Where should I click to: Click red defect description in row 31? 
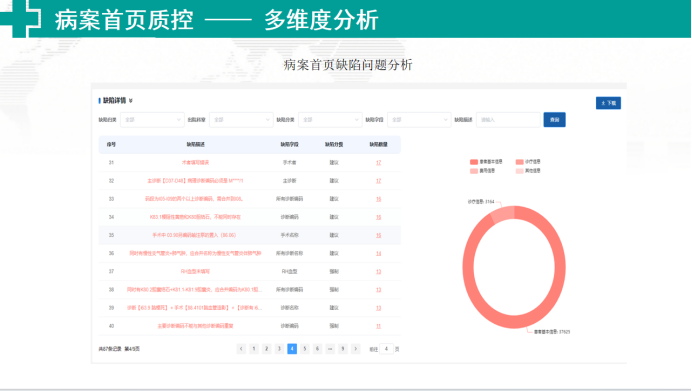[x=195, y=163]
